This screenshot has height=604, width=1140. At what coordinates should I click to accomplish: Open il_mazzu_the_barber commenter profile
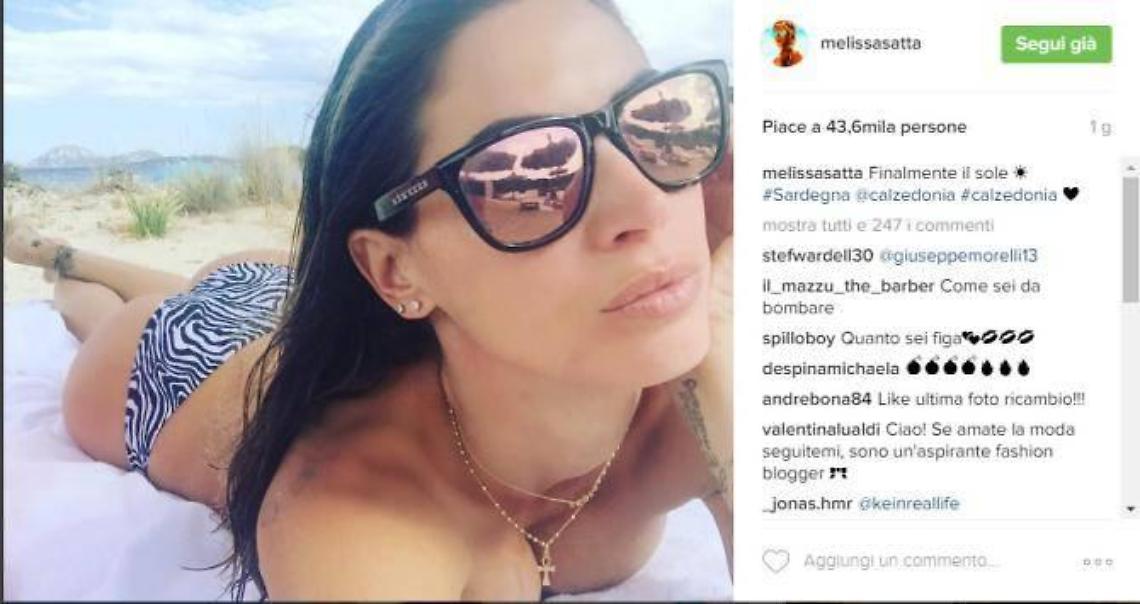pos(848,286)
